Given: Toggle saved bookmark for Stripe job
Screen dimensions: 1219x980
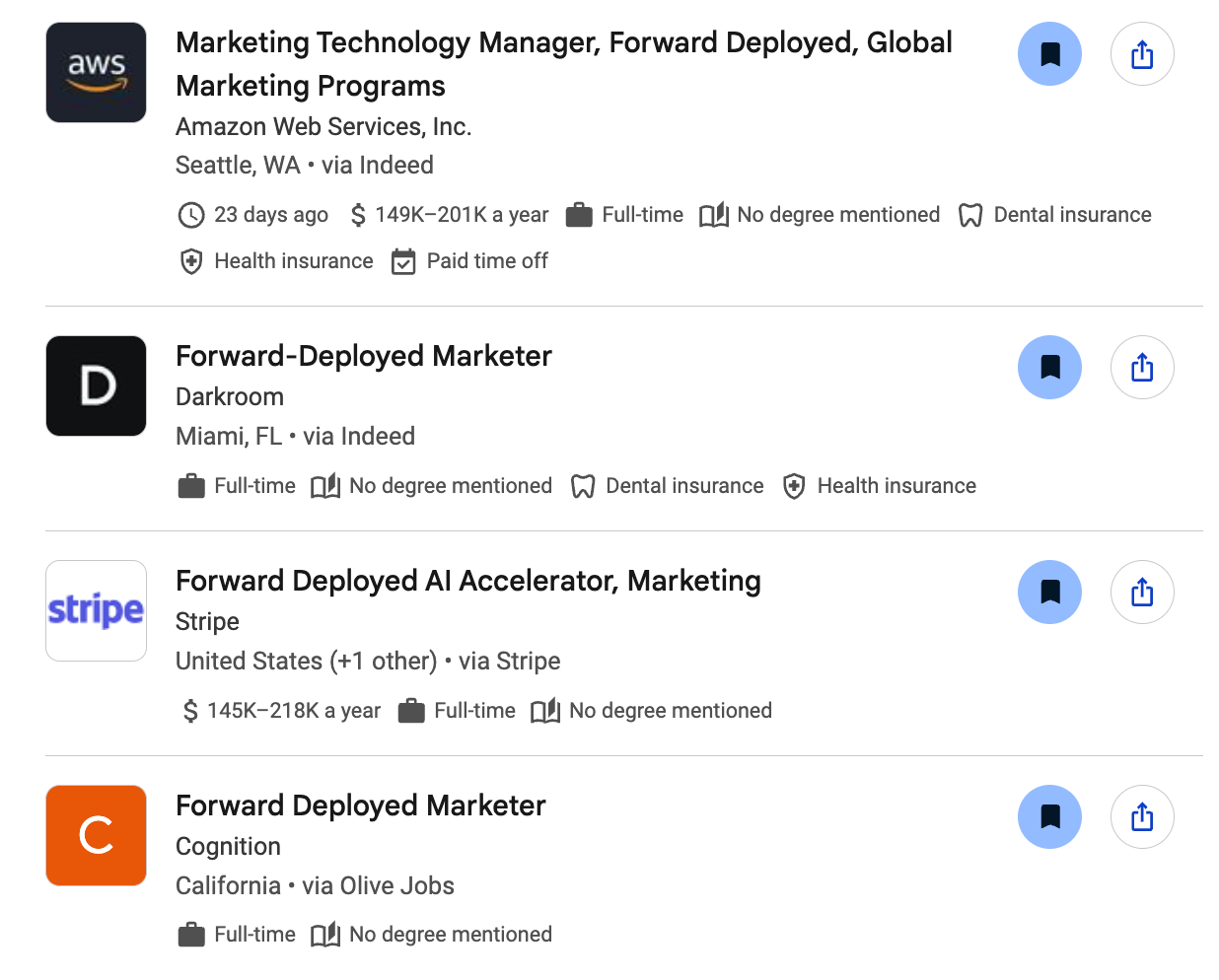Looking at the screenshot, I should click(1049, 593).
